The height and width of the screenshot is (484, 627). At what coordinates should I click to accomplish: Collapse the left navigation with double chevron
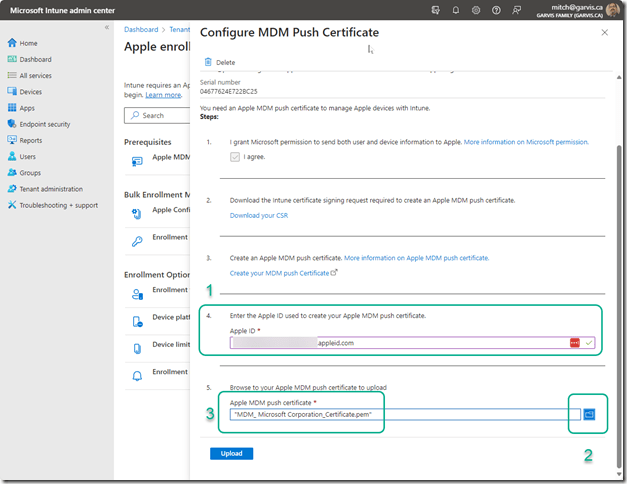click(x=107, y=27)
